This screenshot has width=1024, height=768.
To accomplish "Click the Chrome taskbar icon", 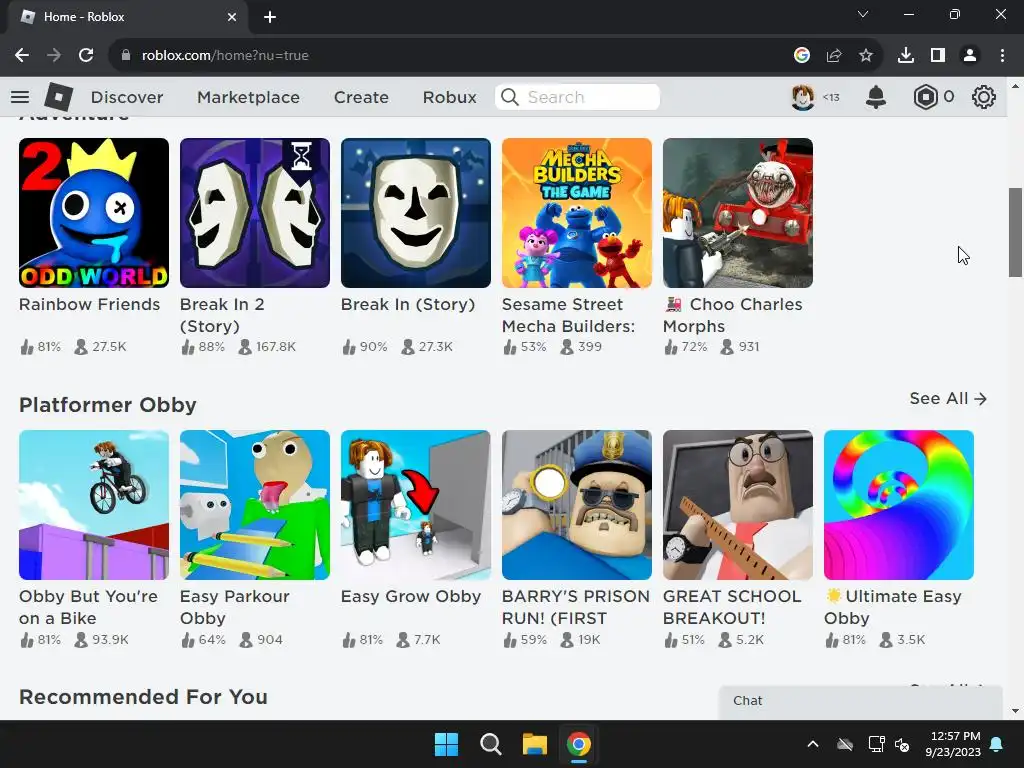I will click(x=579, y=744).
